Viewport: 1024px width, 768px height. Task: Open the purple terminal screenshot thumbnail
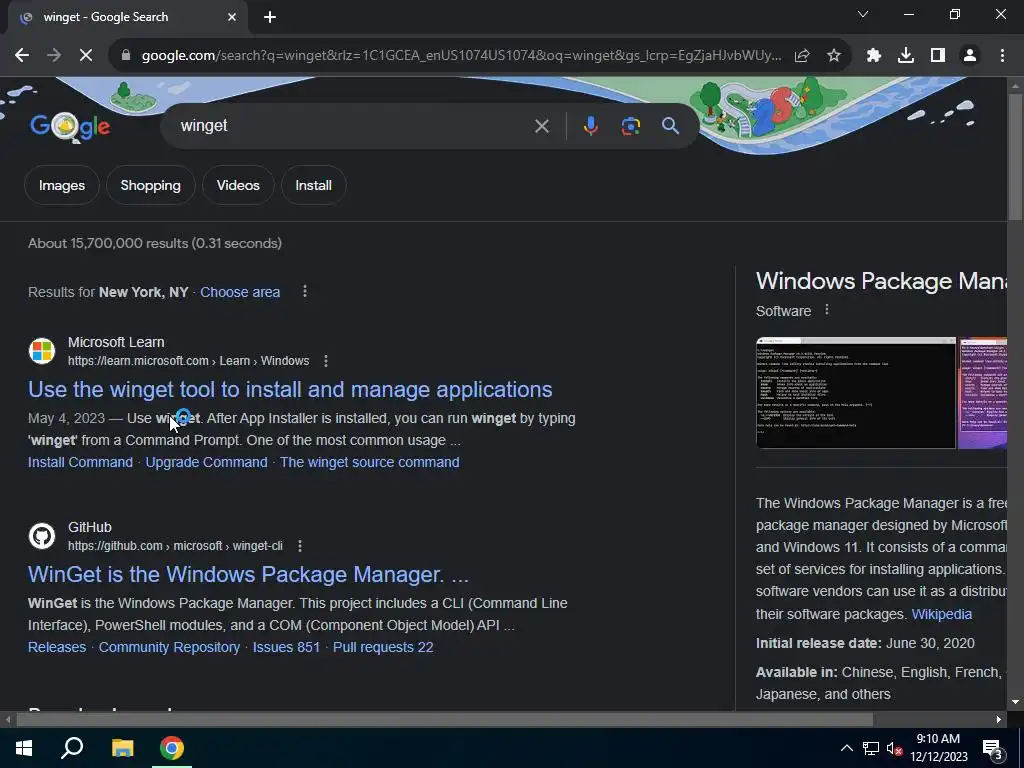click(x=983, y=393)
